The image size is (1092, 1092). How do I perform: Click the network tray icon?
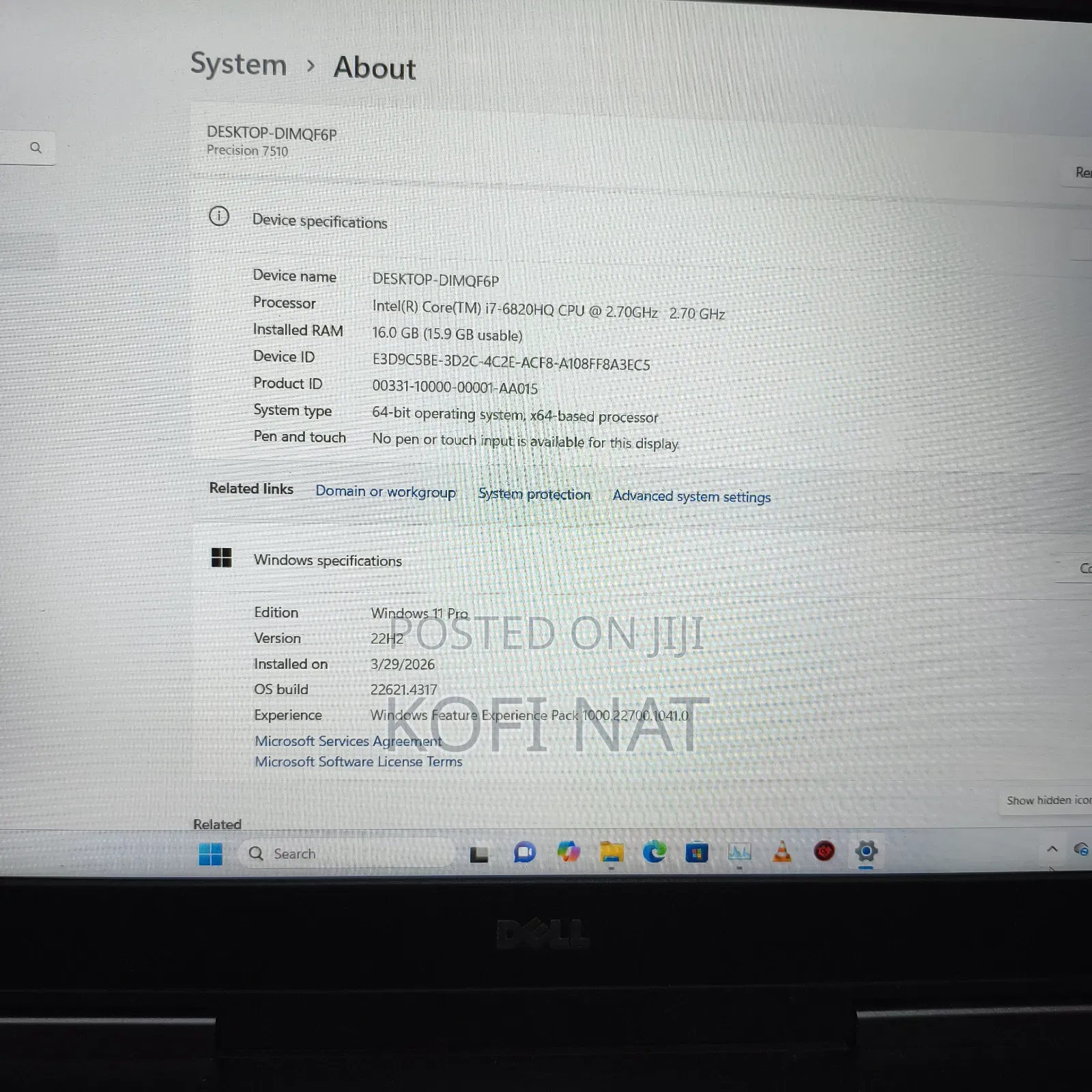[1081, 849]
